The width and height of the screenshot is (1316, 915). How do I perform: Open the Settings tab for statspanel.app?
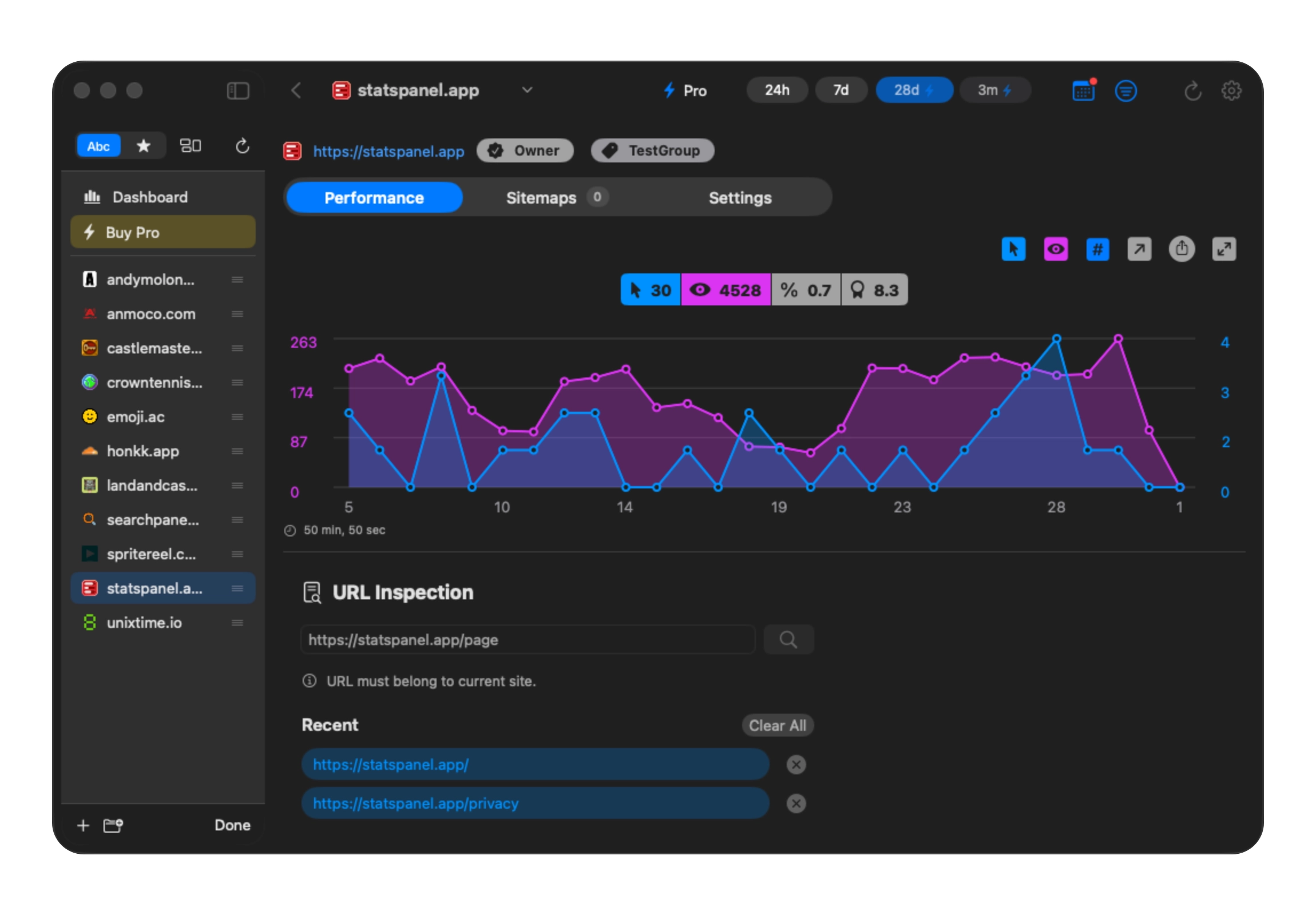click(739, 197)
